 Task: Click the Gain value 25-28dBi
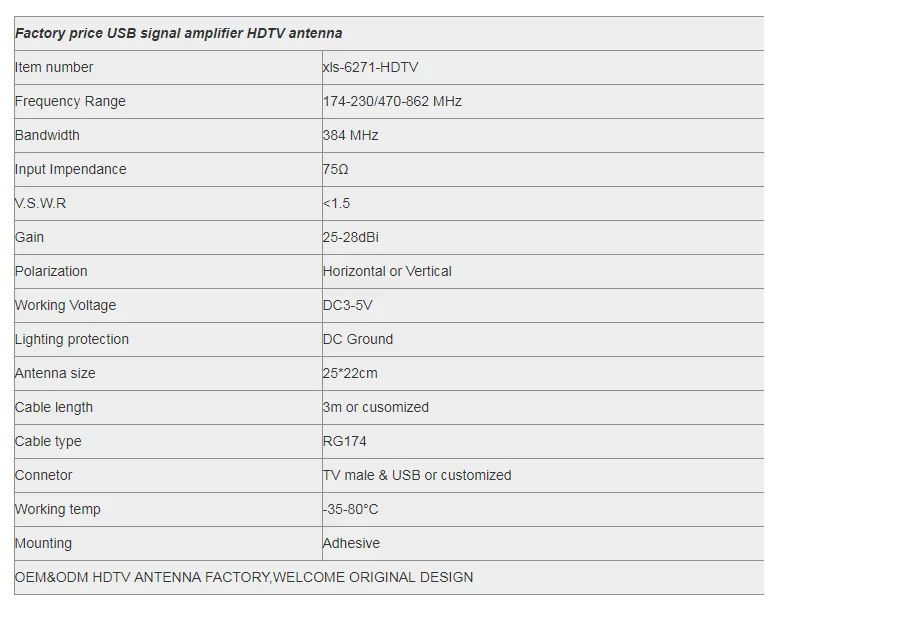(x=350, y=237)
